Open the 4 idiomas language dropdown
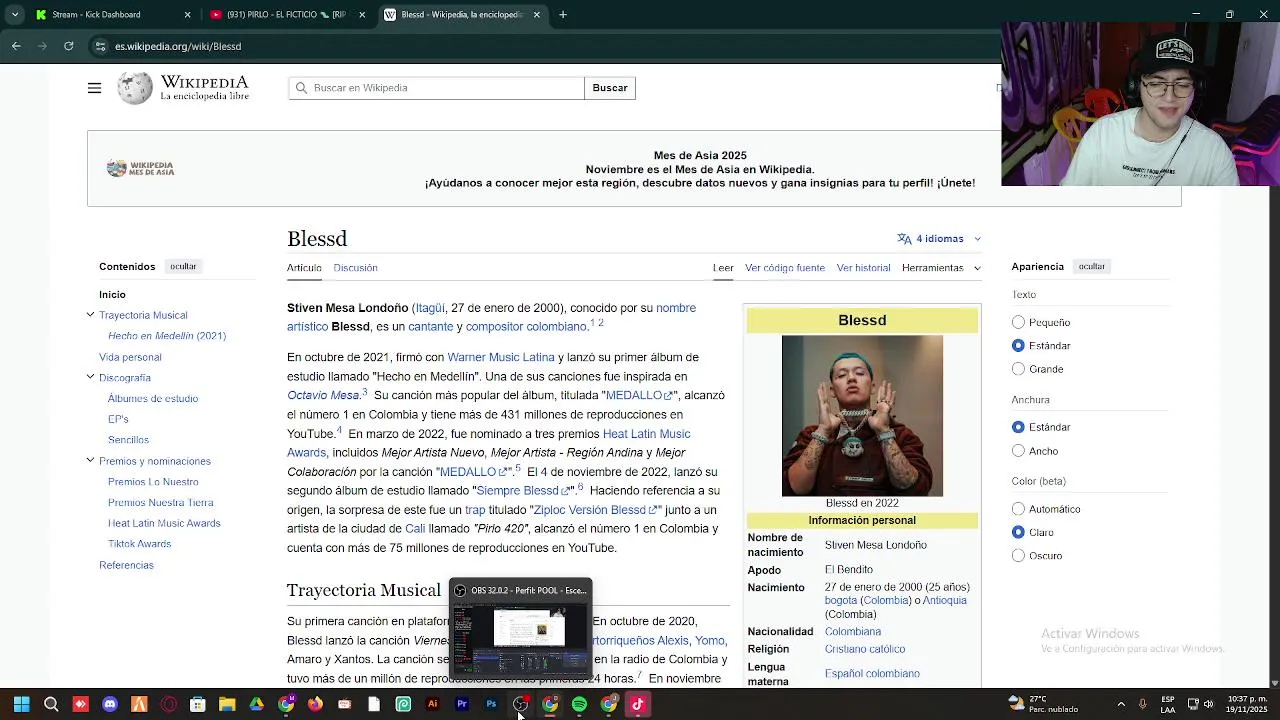The height and width of the screenshot is (720, 1280). pos(939,239)
